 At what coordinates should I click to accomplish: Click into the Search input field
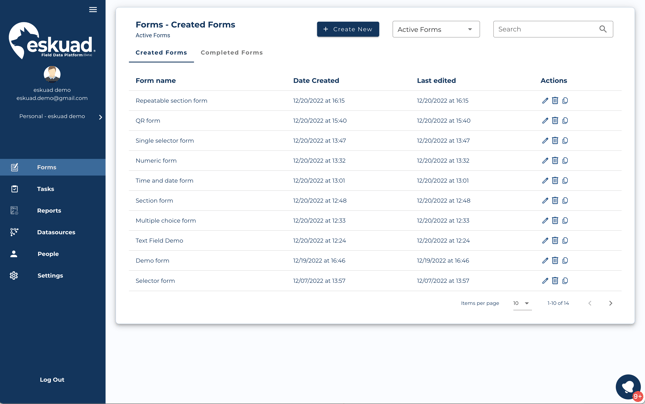[x=545, y=30]
